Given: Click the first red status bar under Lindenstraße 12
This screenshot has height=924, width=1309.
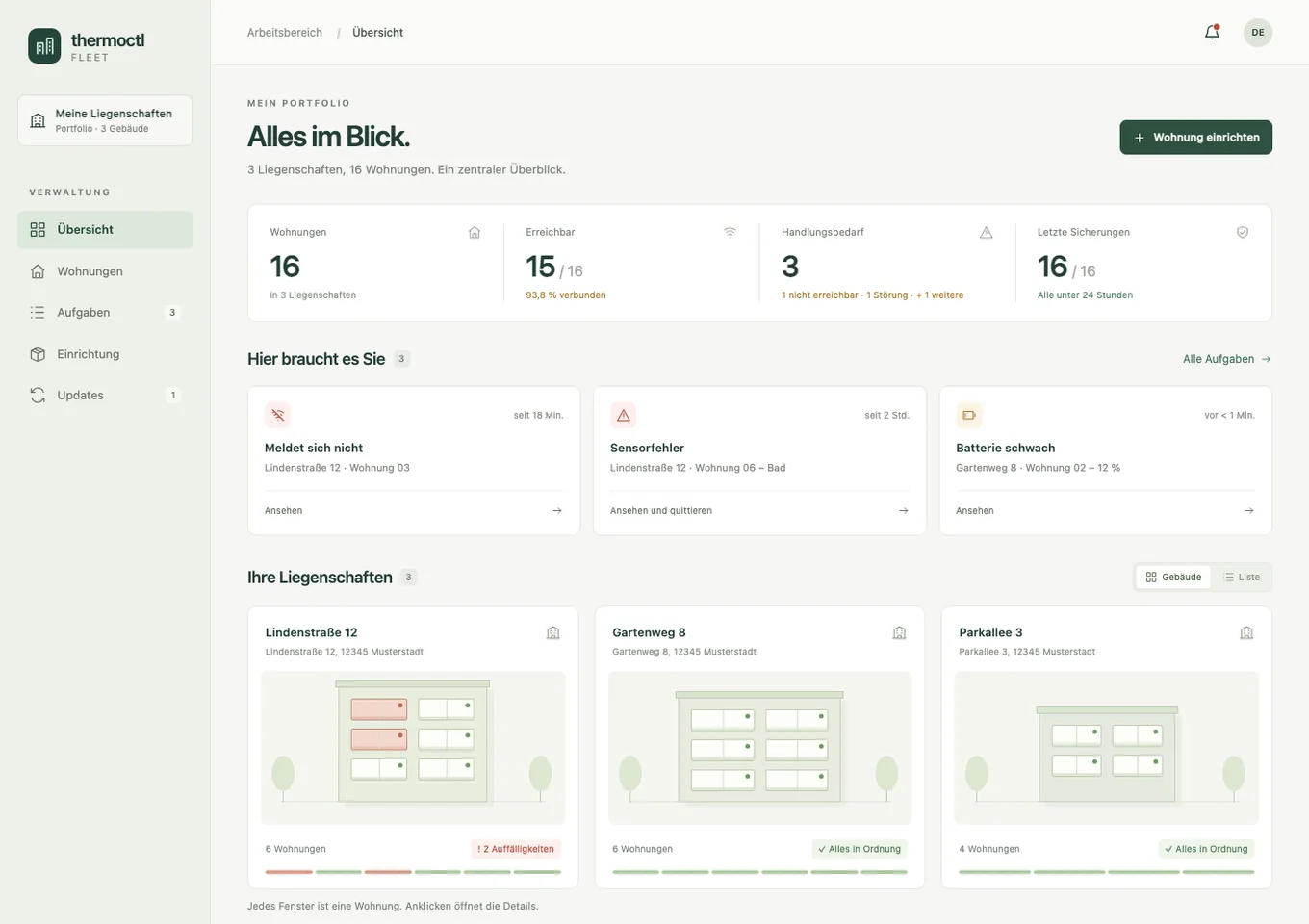Looking at the screenshot, I should tap(289, 872).
